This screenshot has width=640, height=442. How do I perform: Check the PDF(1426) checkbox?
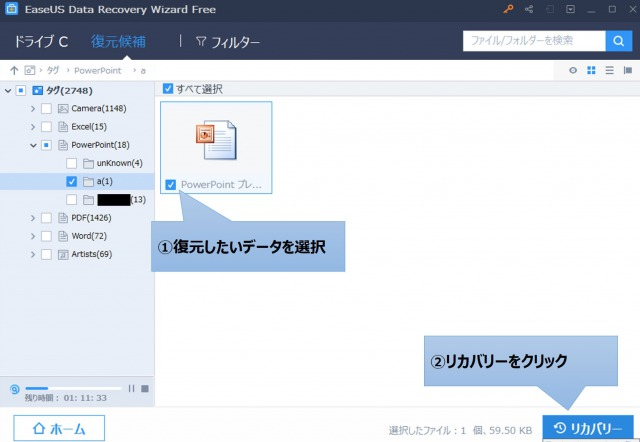coord(47,218)
